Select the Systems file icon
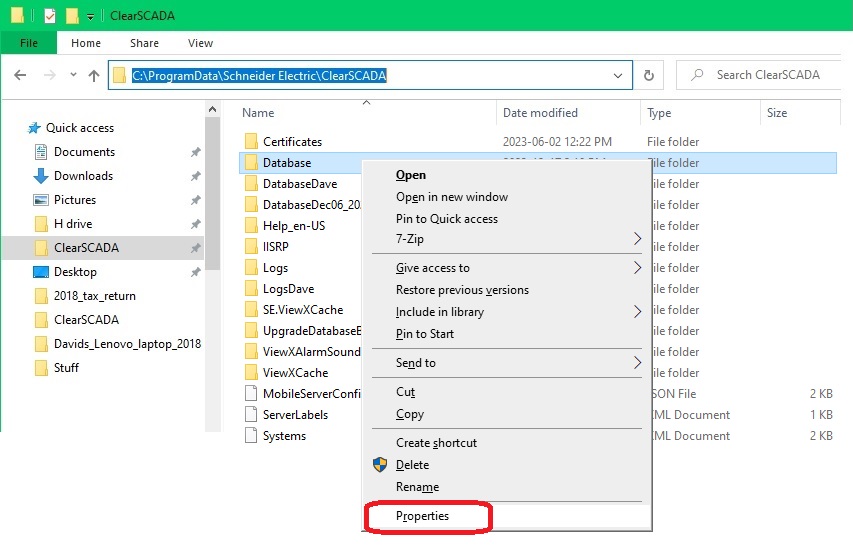This screenshot has height=547, width=853. 251,436
